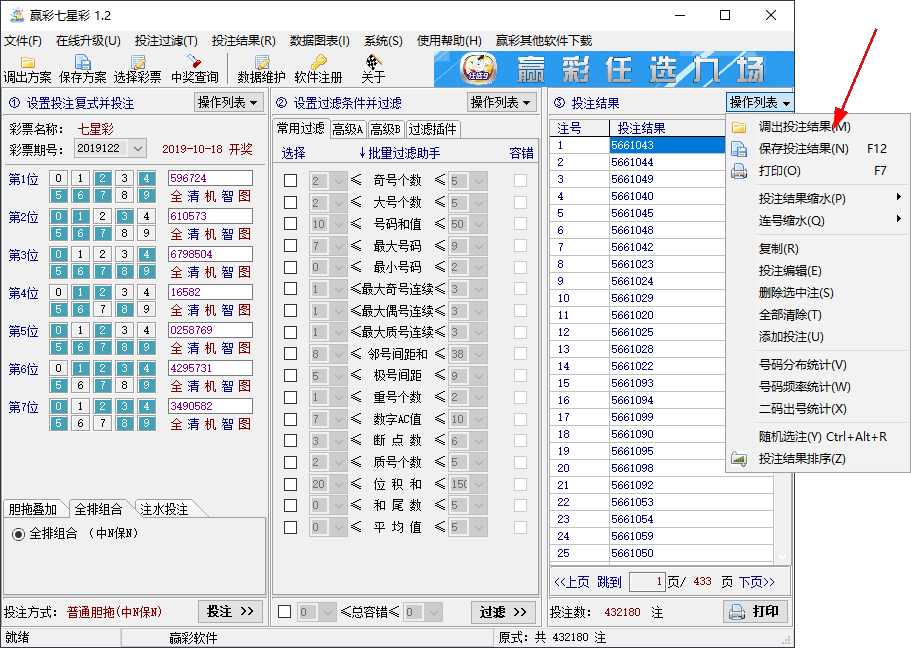Switch to the 高级A filter tab

tap(347, 129)
